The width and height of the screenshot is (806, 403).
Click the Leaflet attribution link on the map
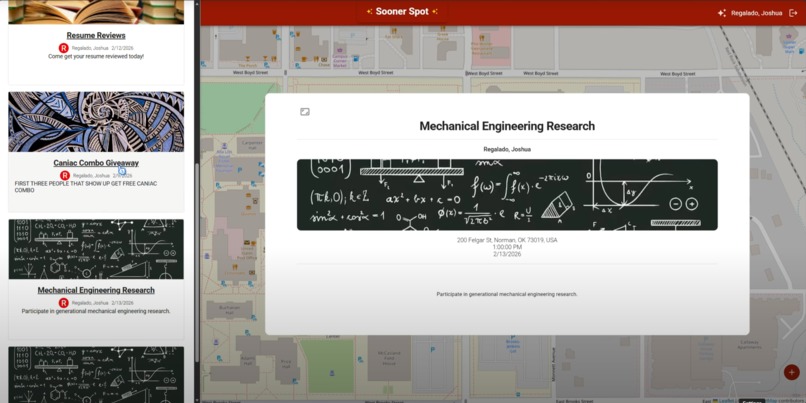click(727, 400)
